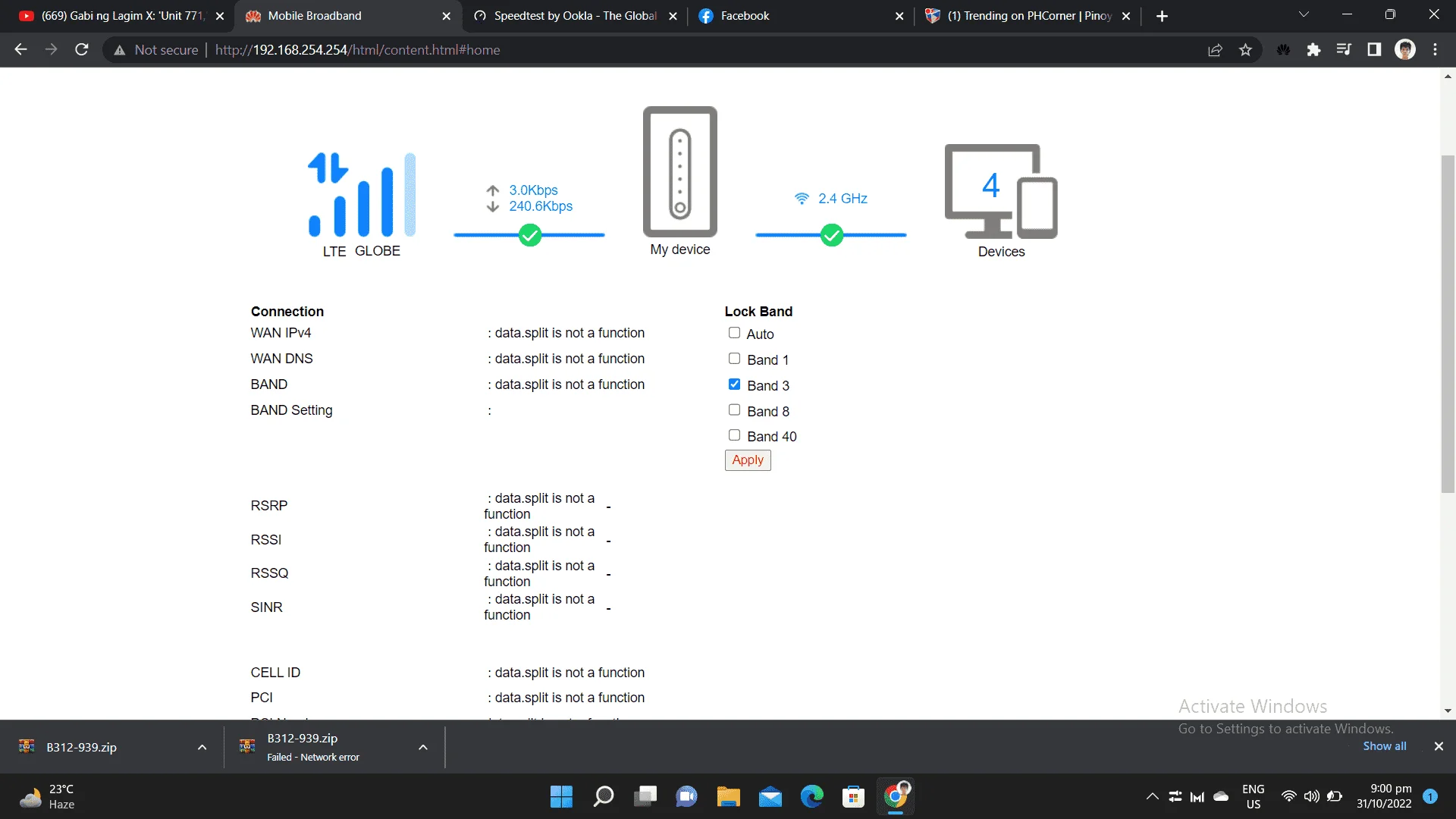The image size is (1456, 819).
Task: Toggle the browser side panel icon
Action: click(1374, 50)
